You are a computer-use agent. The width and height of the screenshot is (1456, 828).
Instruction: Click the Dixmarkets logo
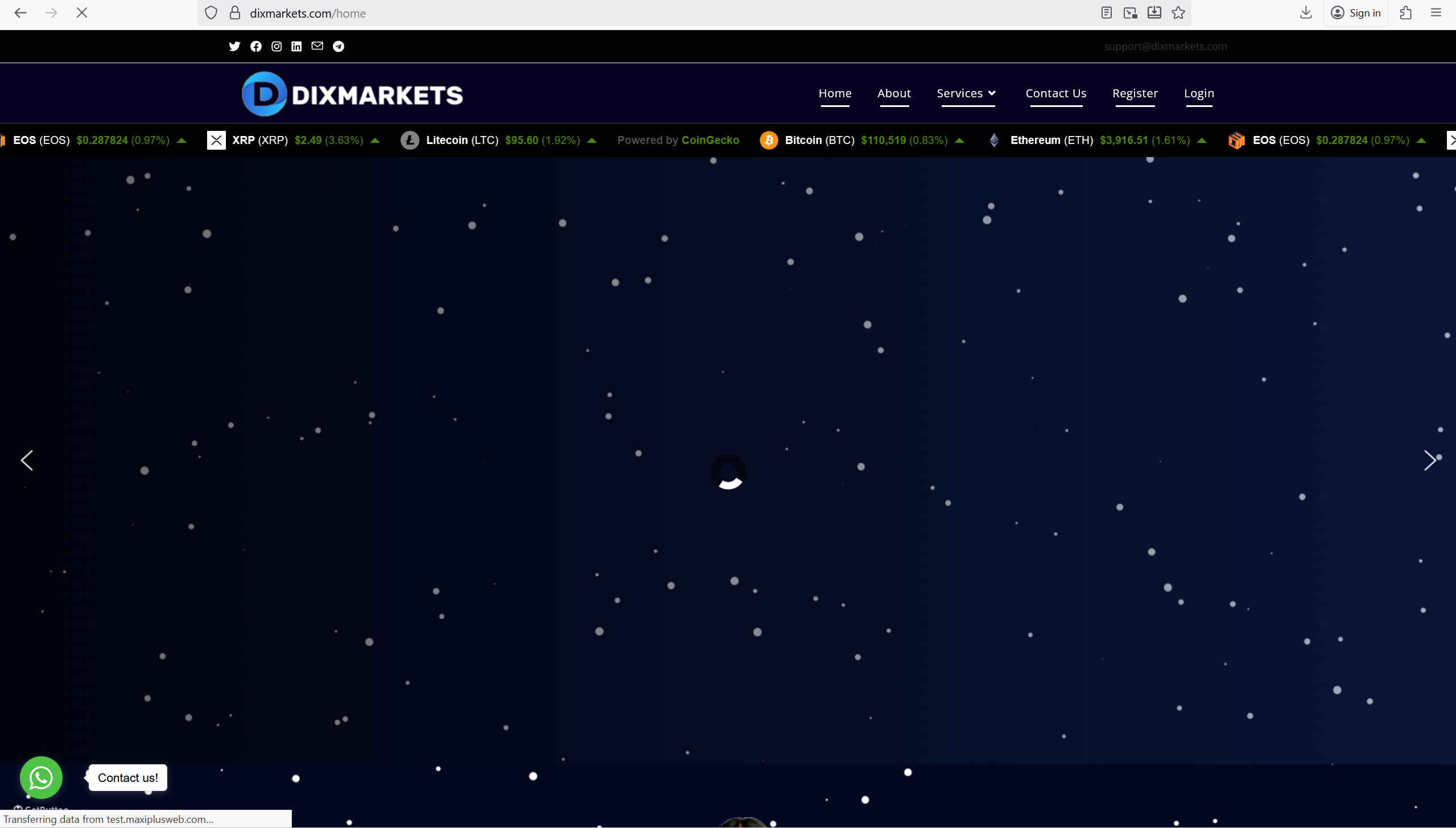(352, 94)
